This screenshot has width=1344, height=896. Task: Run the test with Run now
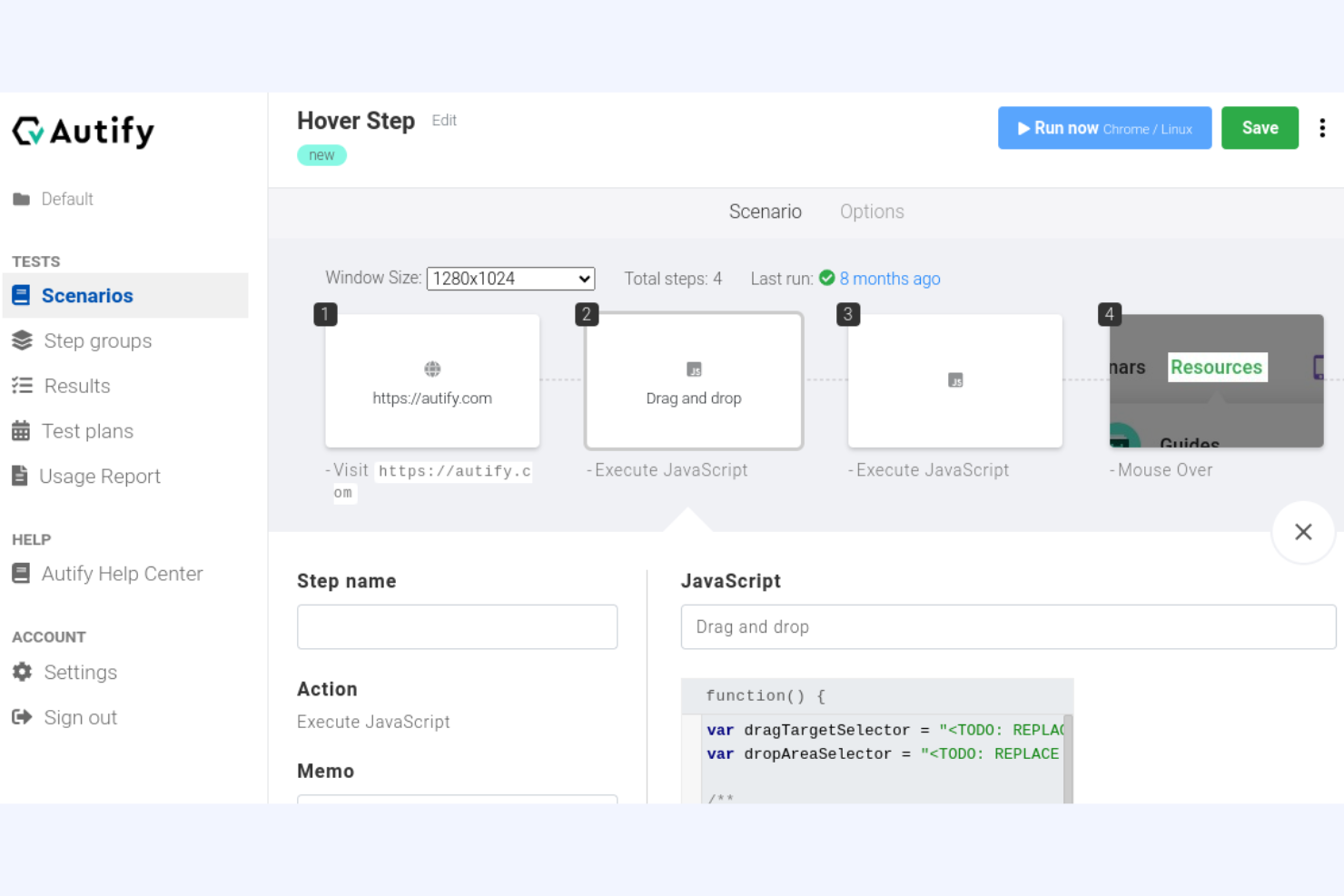(1104, 128)
